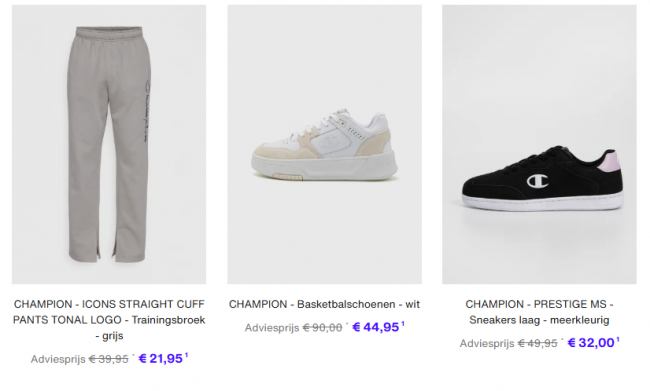The width and height of the screenshot is (650, 391).
Task: Click the footnote marker after € 32,00
Action: (618, 339)
